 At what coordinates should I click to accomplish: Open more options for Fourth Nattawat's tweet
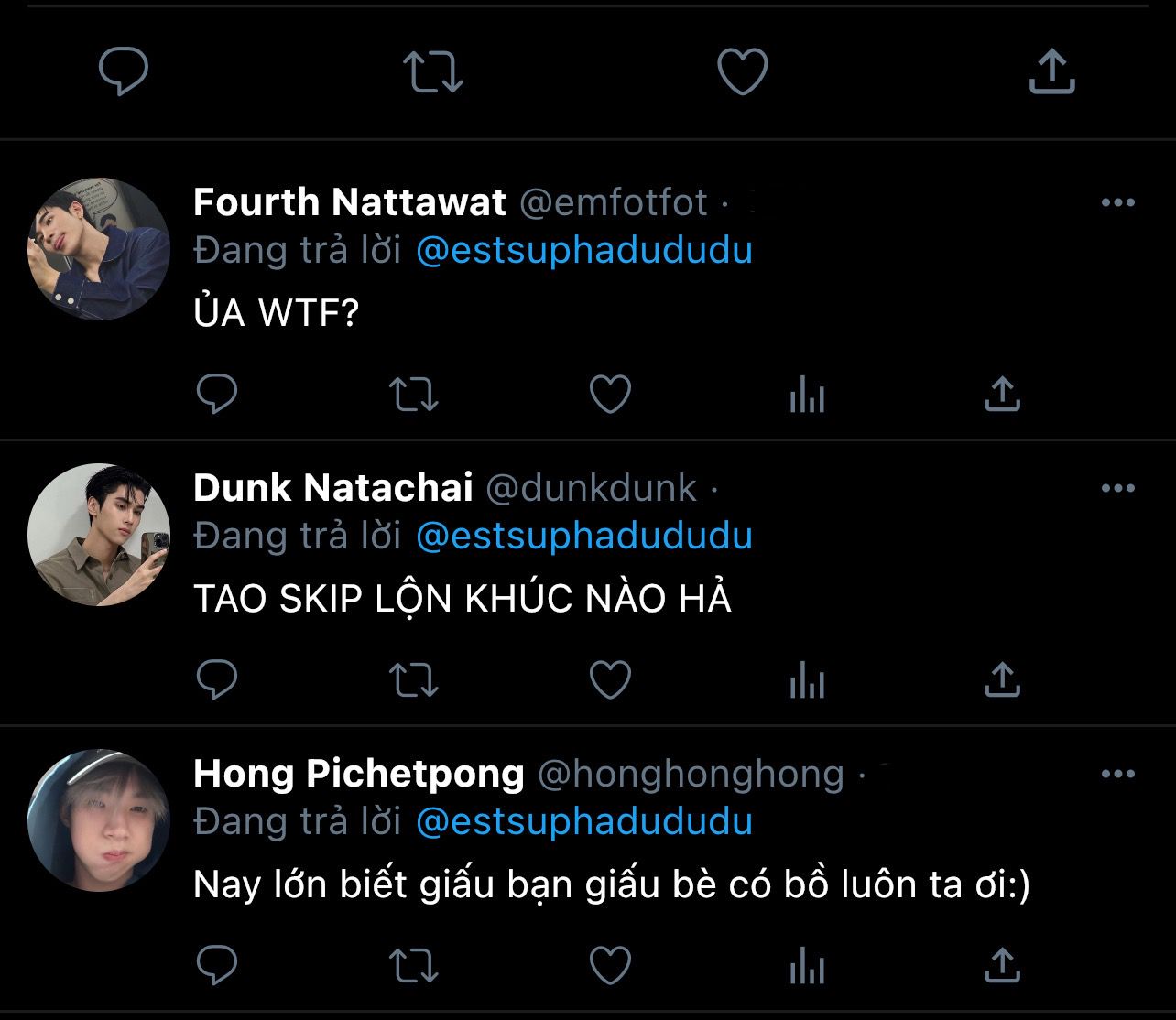click(x=1117, y=202)
